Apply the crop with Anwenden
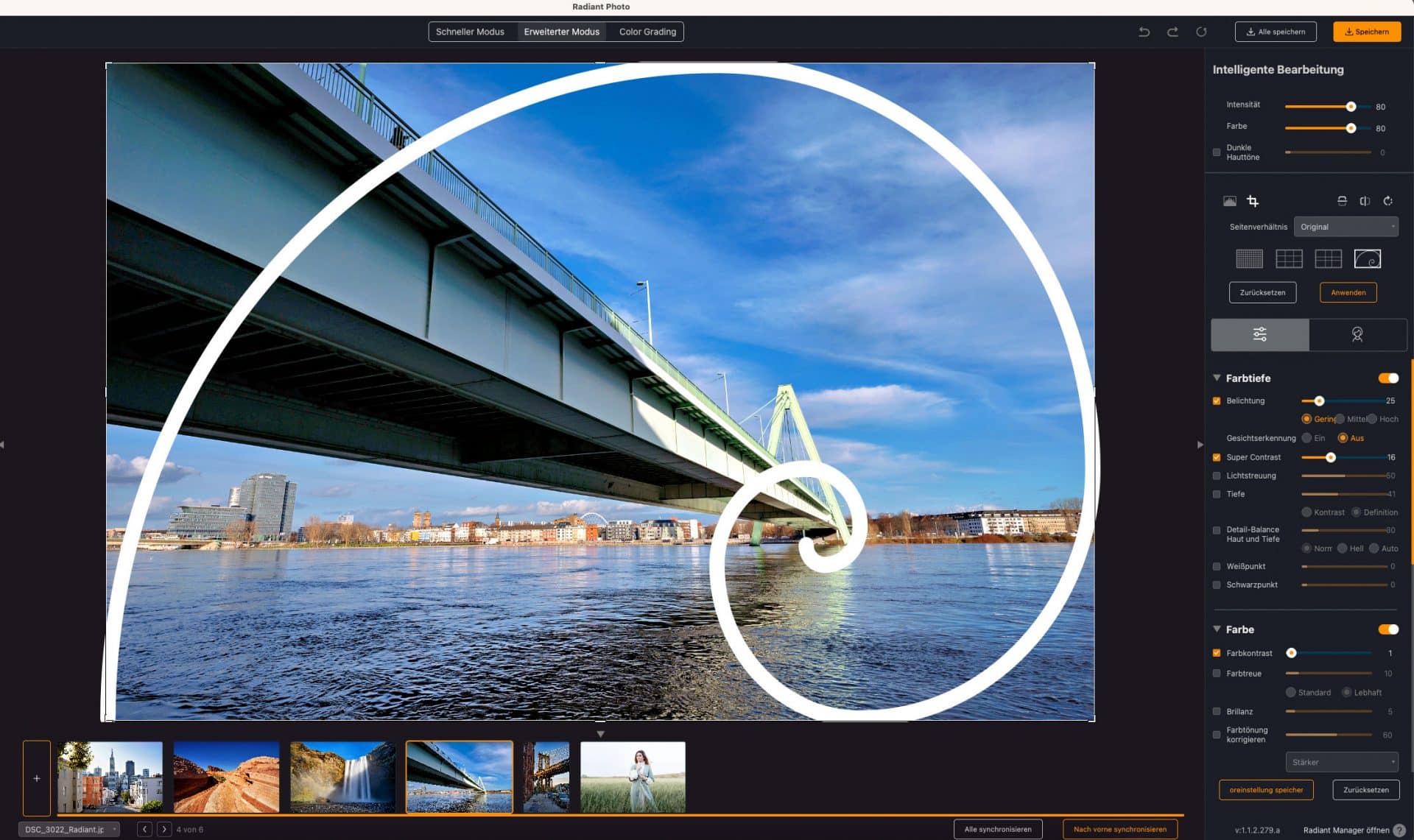Image resolution: width=1414 pixels, height=840 pixels. click(x=1348, y=292)
